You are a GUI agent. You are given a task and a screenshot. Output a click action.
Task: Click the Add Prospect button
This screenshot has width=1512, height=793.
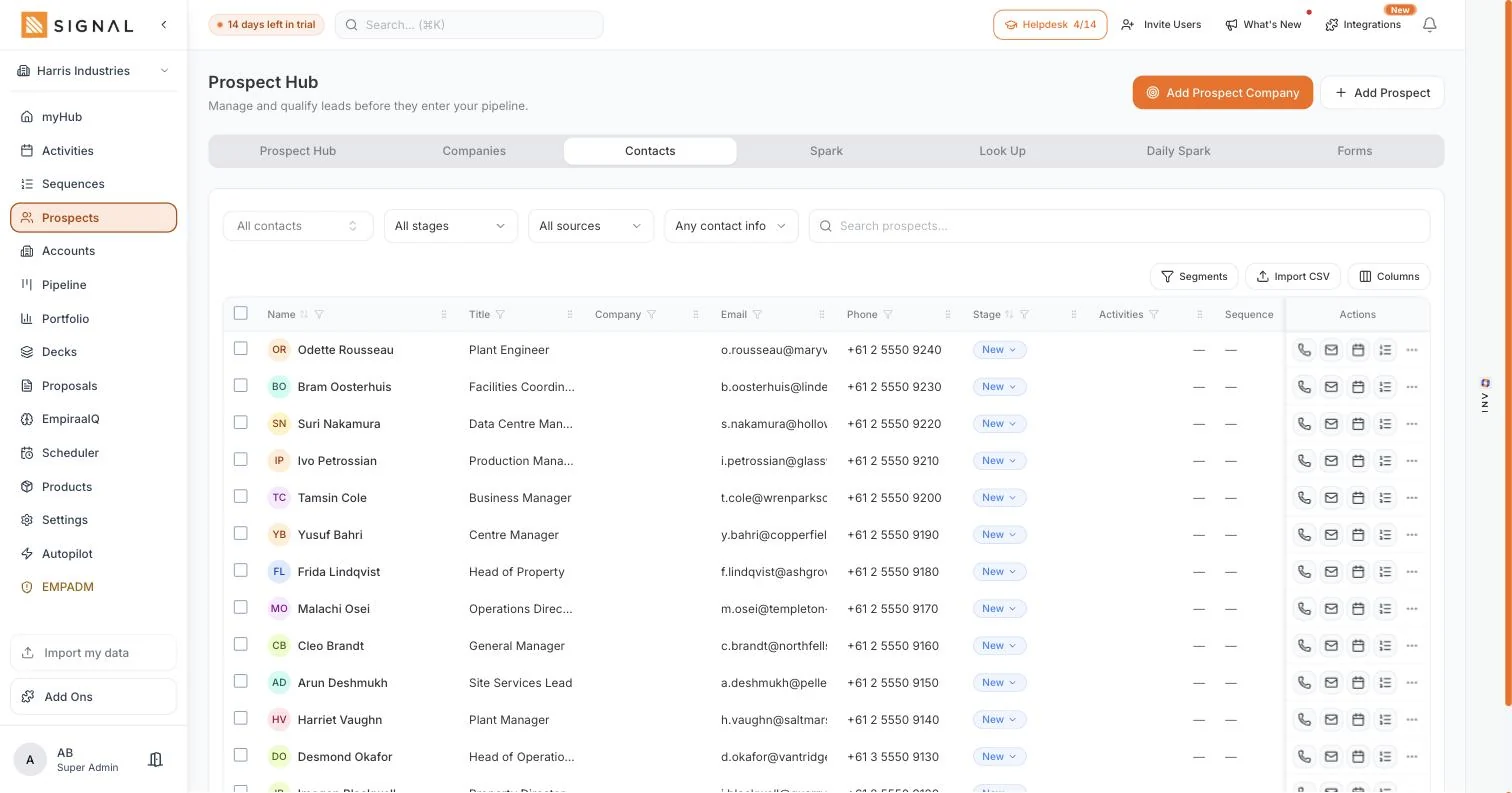click(1382, 93)
